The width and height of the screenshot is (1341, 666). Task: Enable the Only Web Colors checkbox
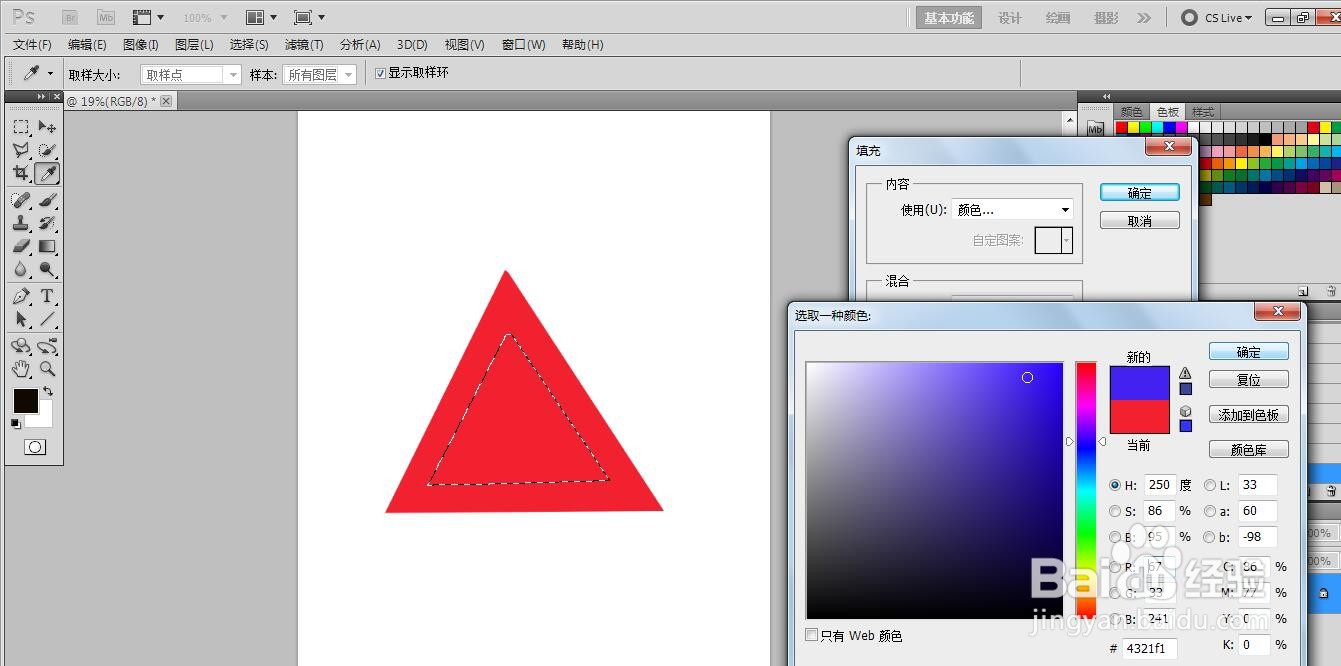pyautogui.click(x=811, y=635)
